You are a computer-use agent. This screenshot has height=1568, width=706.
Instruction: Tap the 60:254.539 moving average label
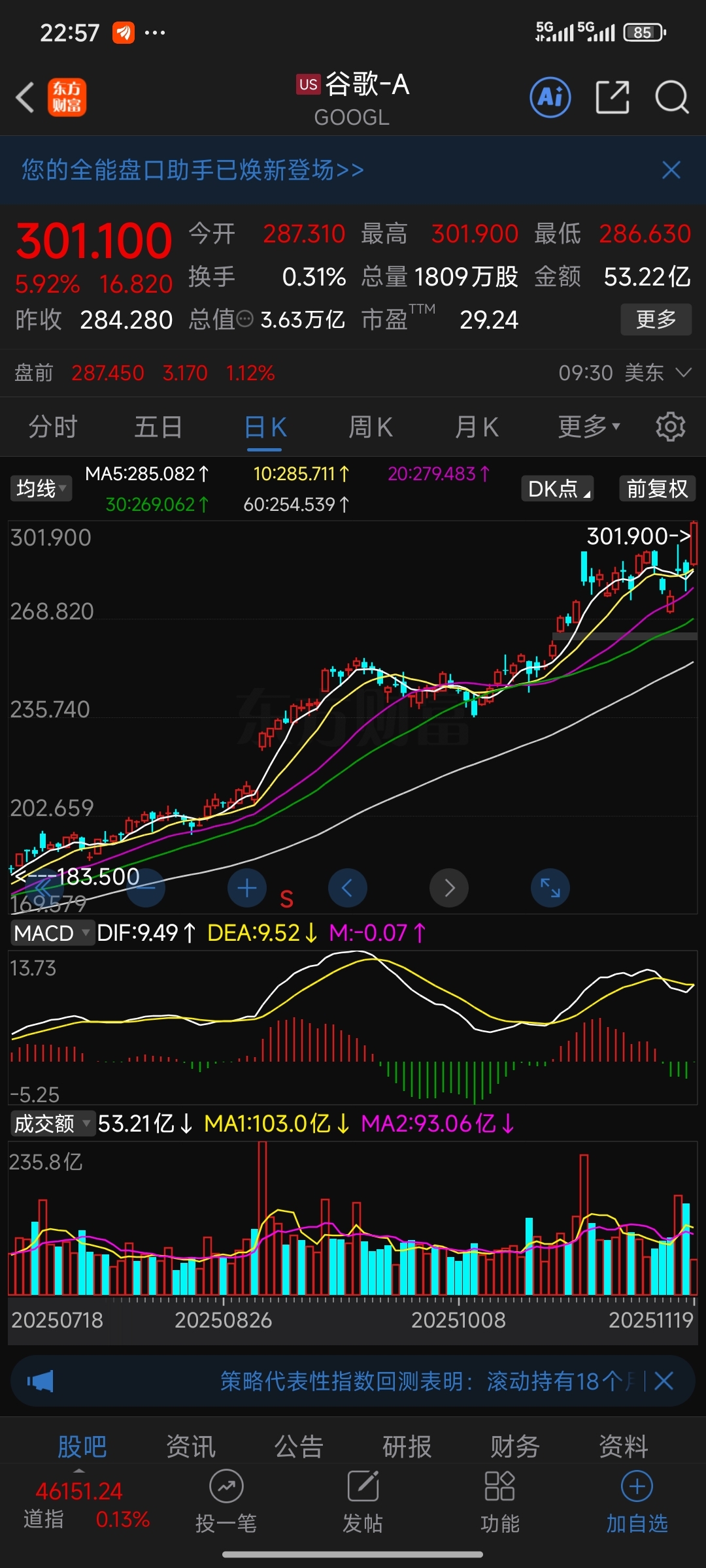pyautogui.click(x=297, y=504)
